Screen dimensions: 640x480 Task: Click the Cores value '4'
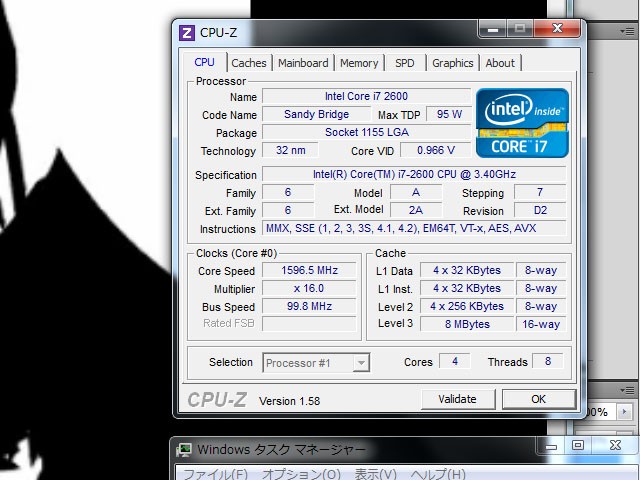click(x=455, y=361)
